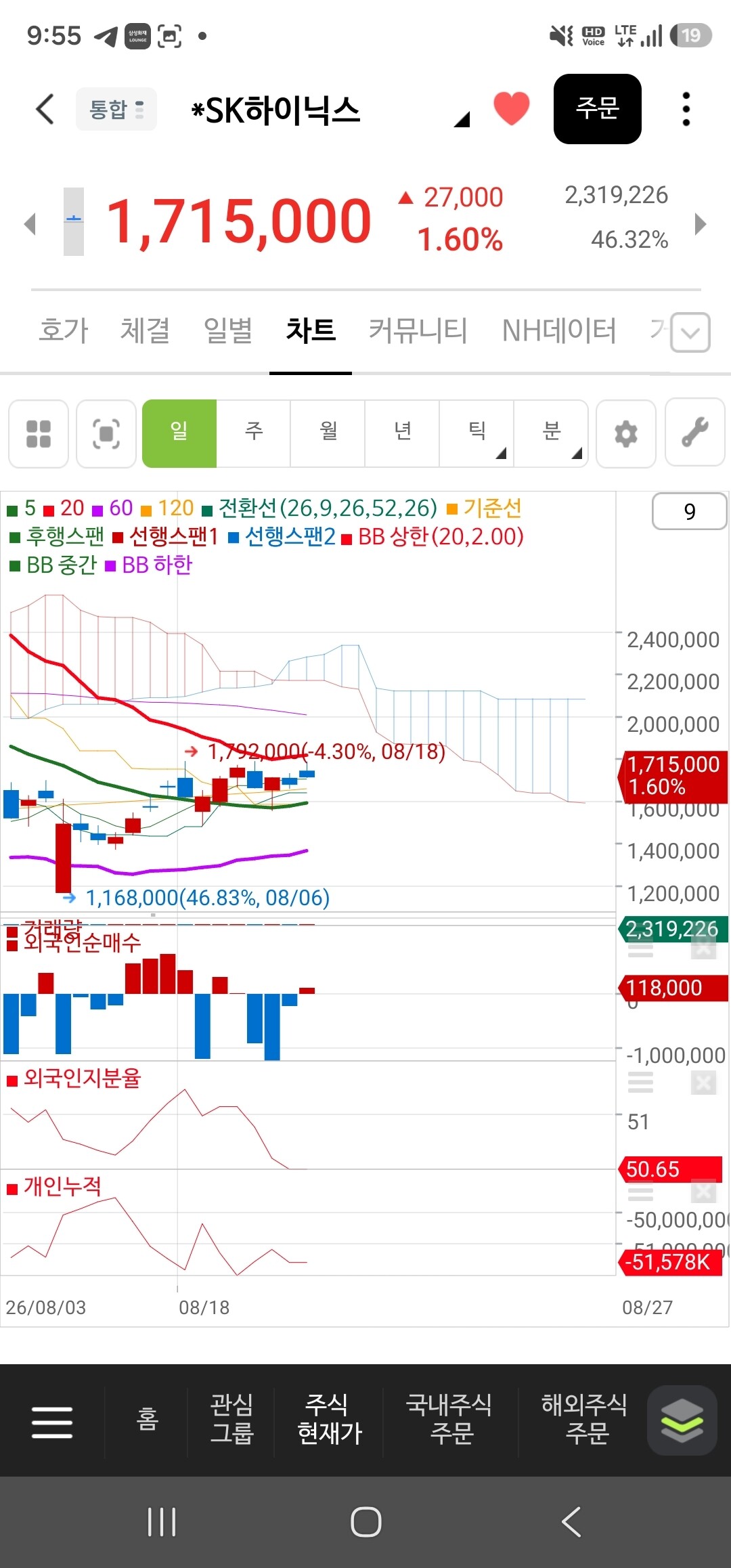Screen dimensions: 731x1568
Task: Switch to the 호가 tab
Action: pyautogui.click(x=64, y=331)
